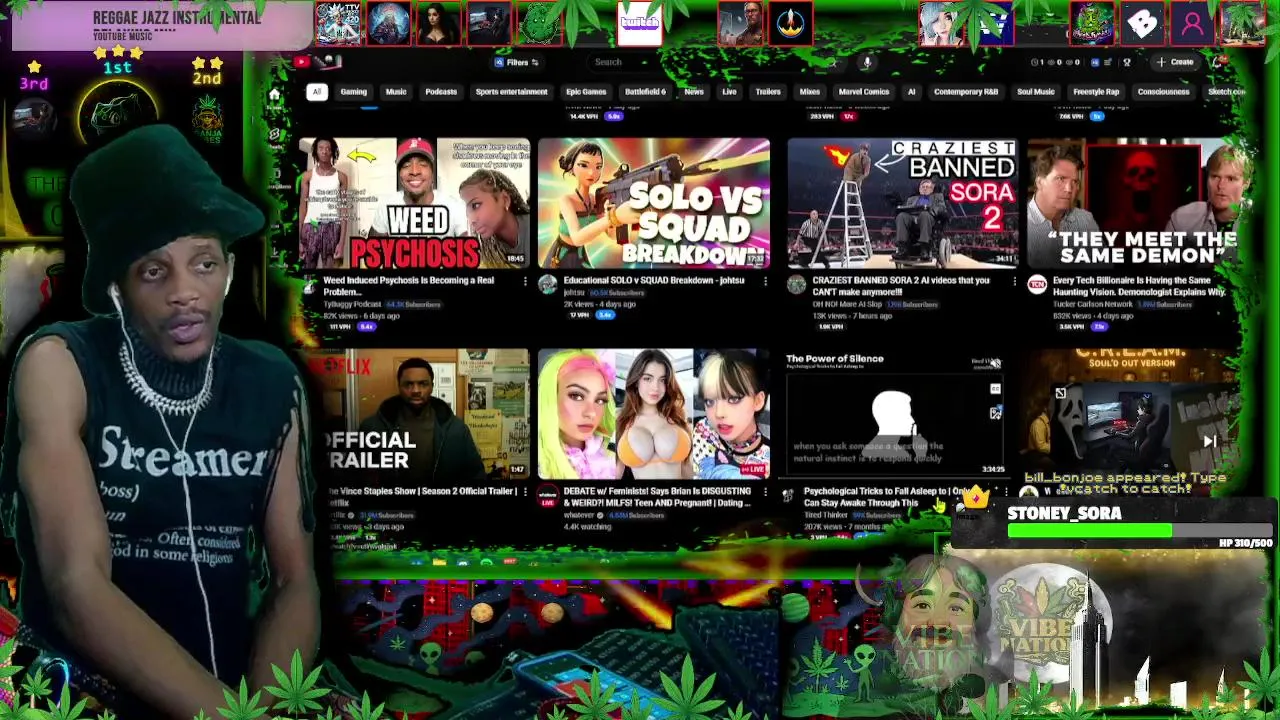Screen dimensions: 1280x720
Task: Click the whatever channel live avatar
Action: 547,496
